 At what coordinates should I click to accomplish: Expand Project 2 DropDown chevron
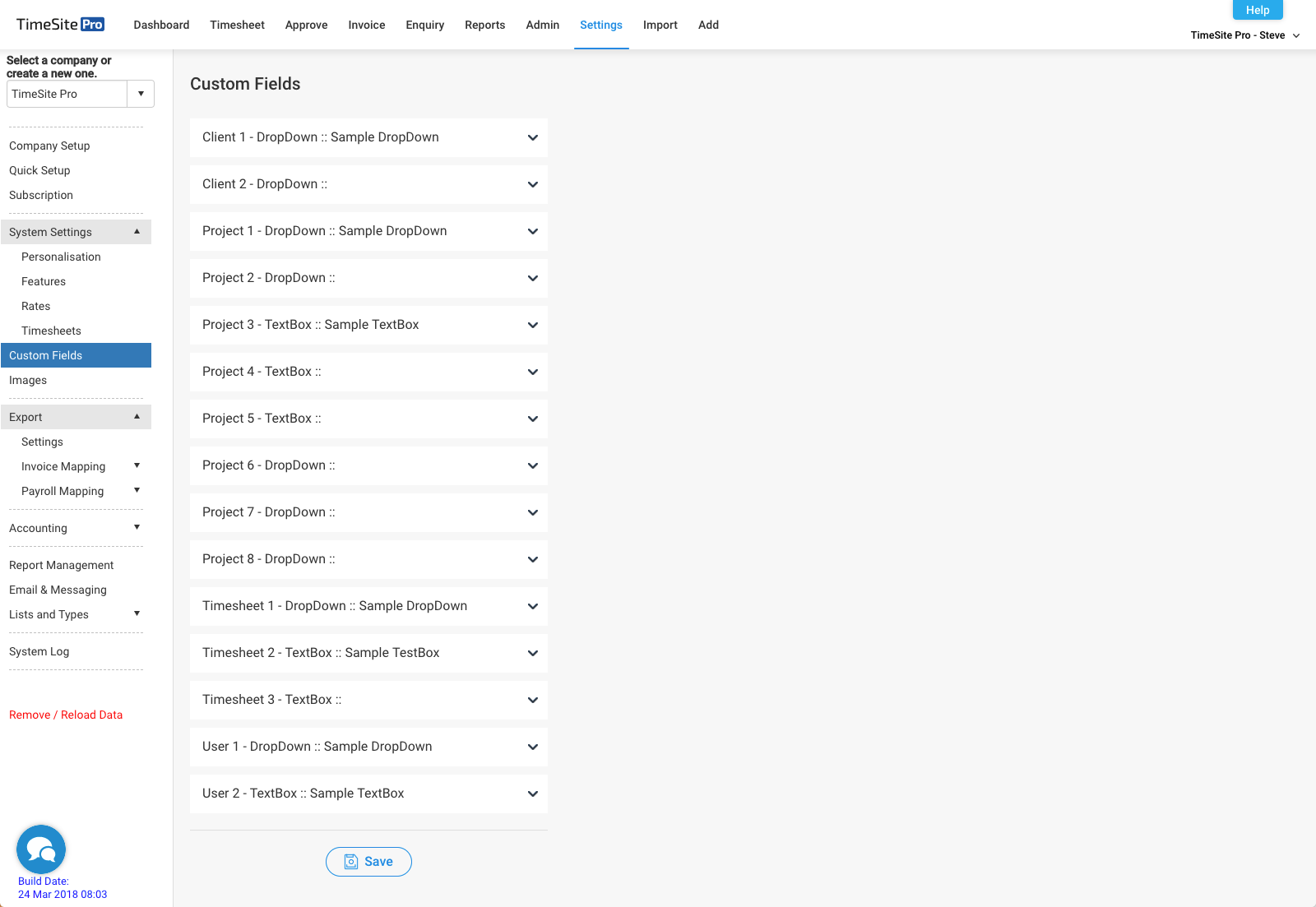(x=533, y=279)
